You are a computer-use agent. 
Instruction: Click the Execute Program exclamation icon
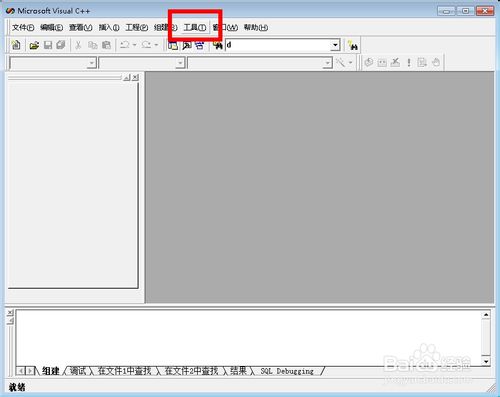pos(409,62)
